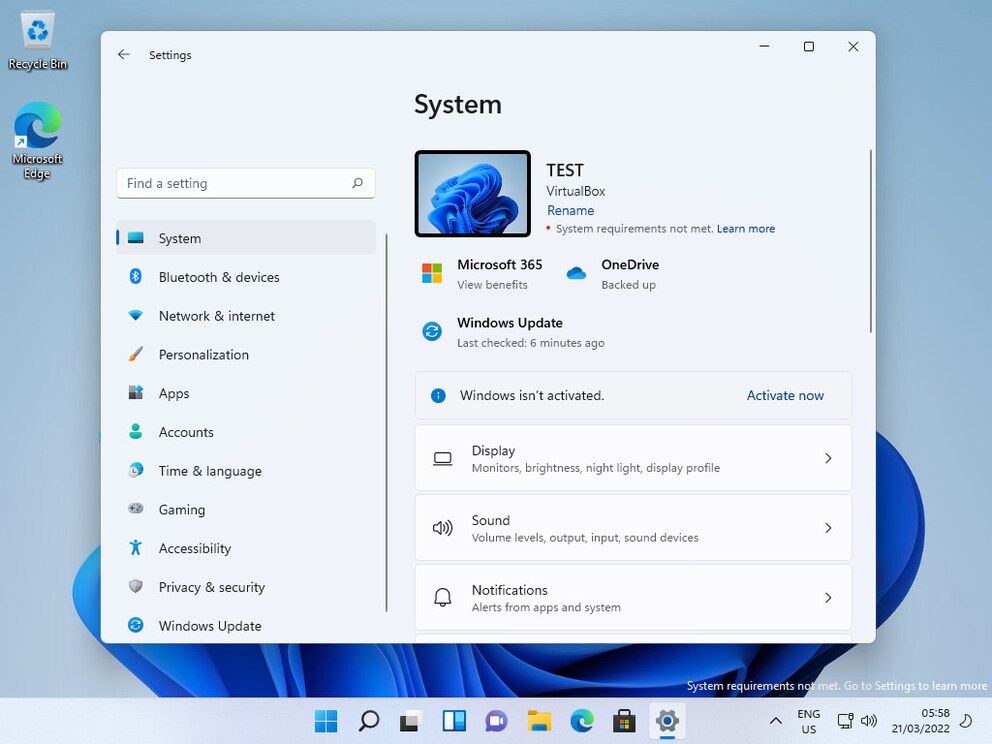The height and width of the screenshot is (744, 992).
Task: Launch Microsoft Edge from the taskbar
Action: pyautogui.click(x=582, y=721)
